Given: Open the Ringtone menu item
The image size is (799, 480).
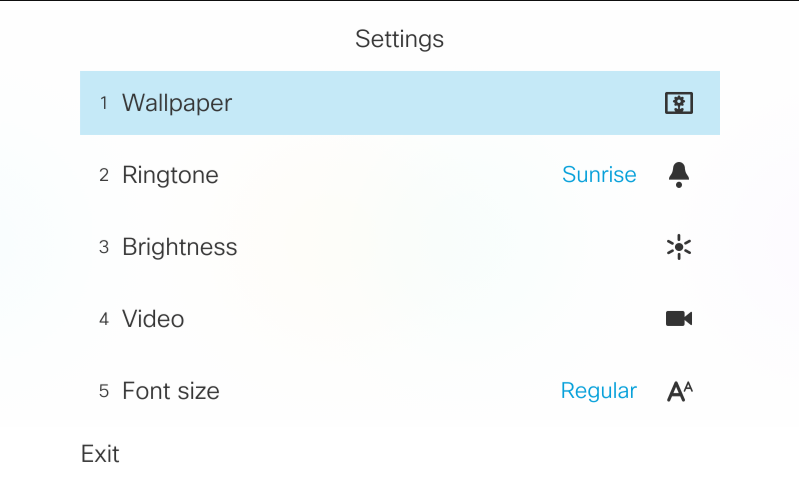Looking at the screenshot, I should [170, 175].
